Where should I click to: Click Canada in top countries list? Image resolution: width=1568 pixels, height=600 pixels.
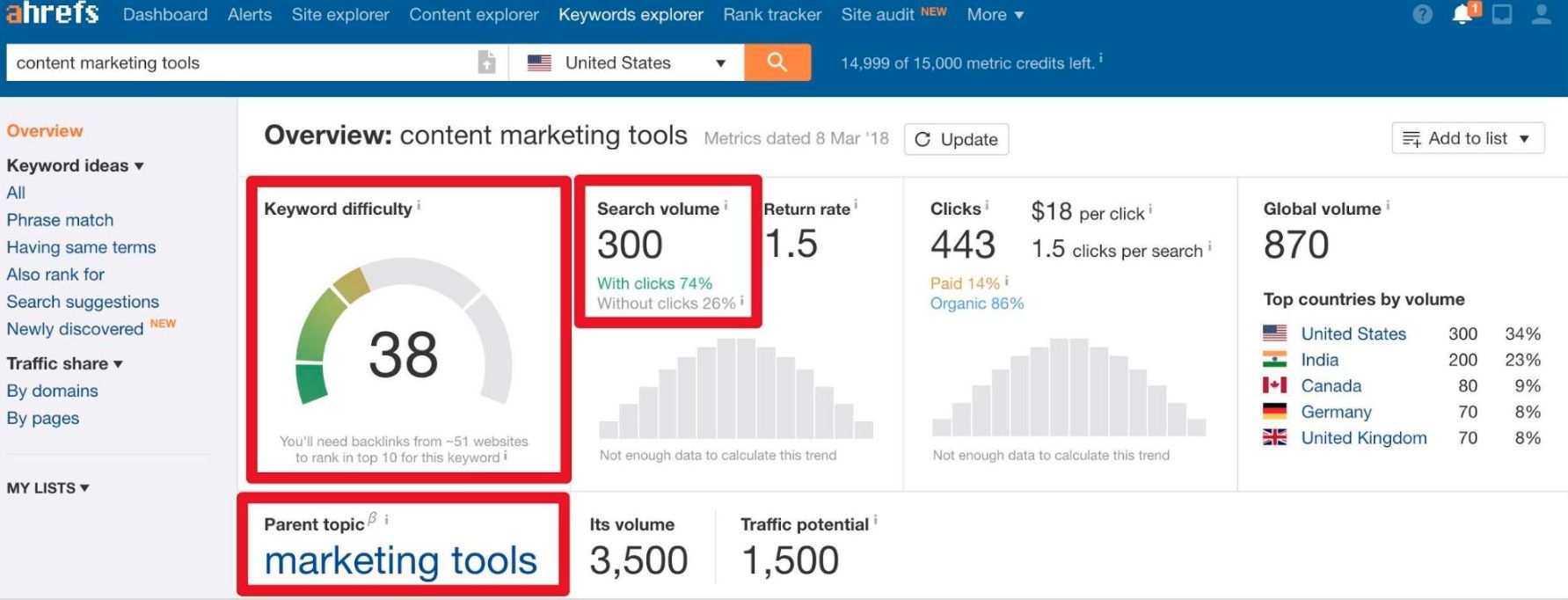tap(1331, 385)
